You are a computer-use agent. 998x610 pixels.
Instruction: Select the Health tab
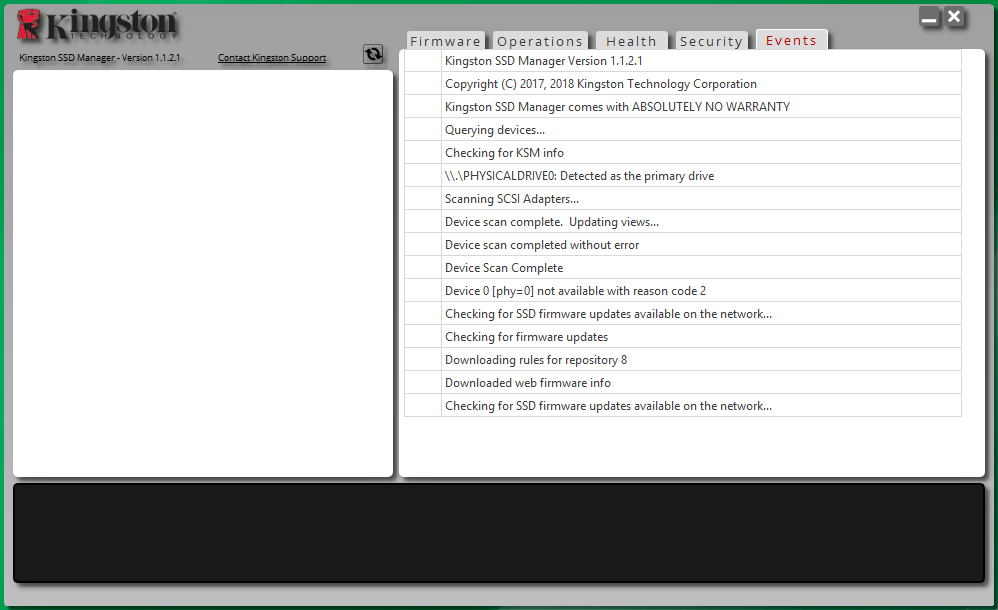click(x=631, y=41)
